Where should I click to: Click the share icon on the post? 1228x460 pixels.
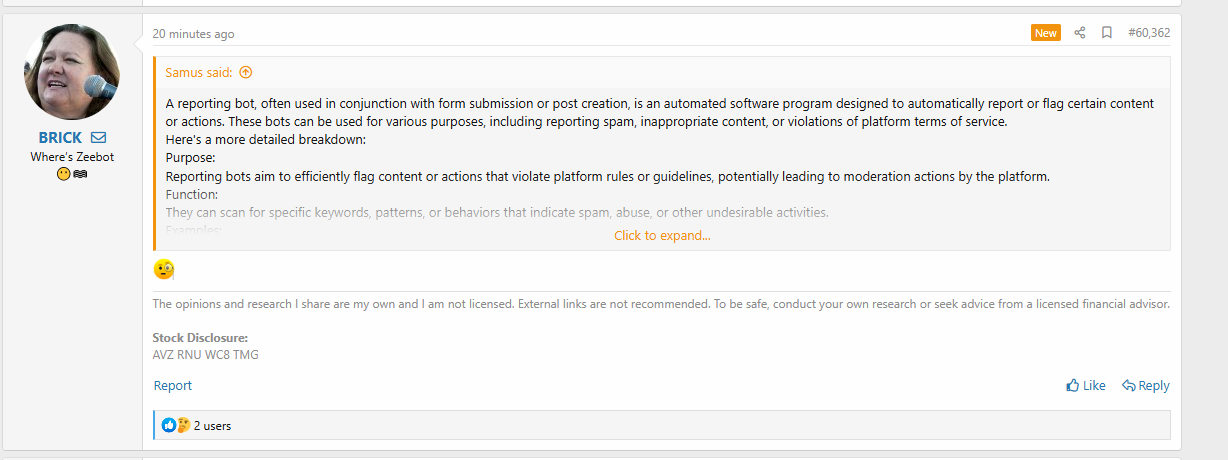point(1080,33)
